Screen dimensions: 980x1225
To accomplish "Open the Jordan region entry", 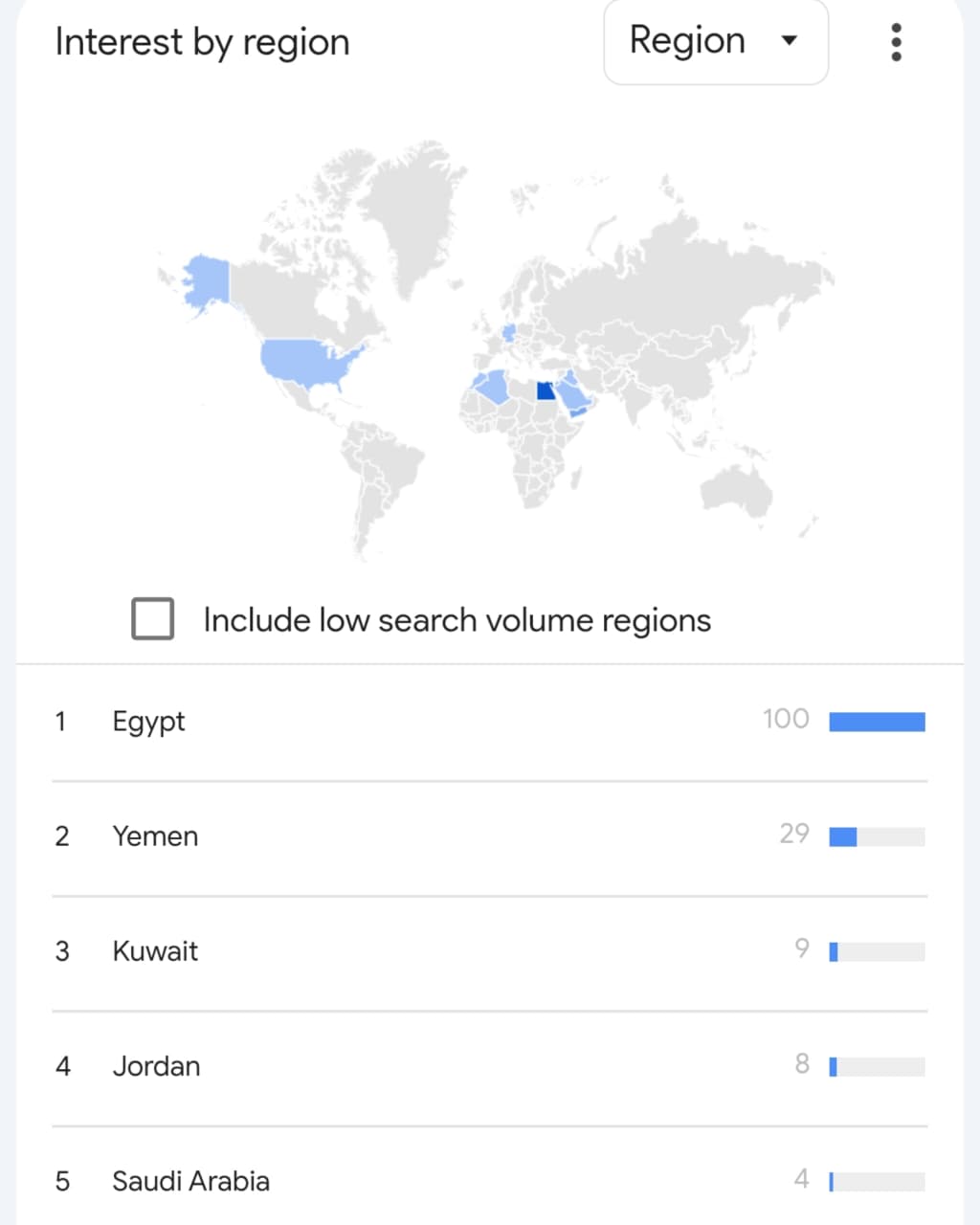I will pos(156,1066).
